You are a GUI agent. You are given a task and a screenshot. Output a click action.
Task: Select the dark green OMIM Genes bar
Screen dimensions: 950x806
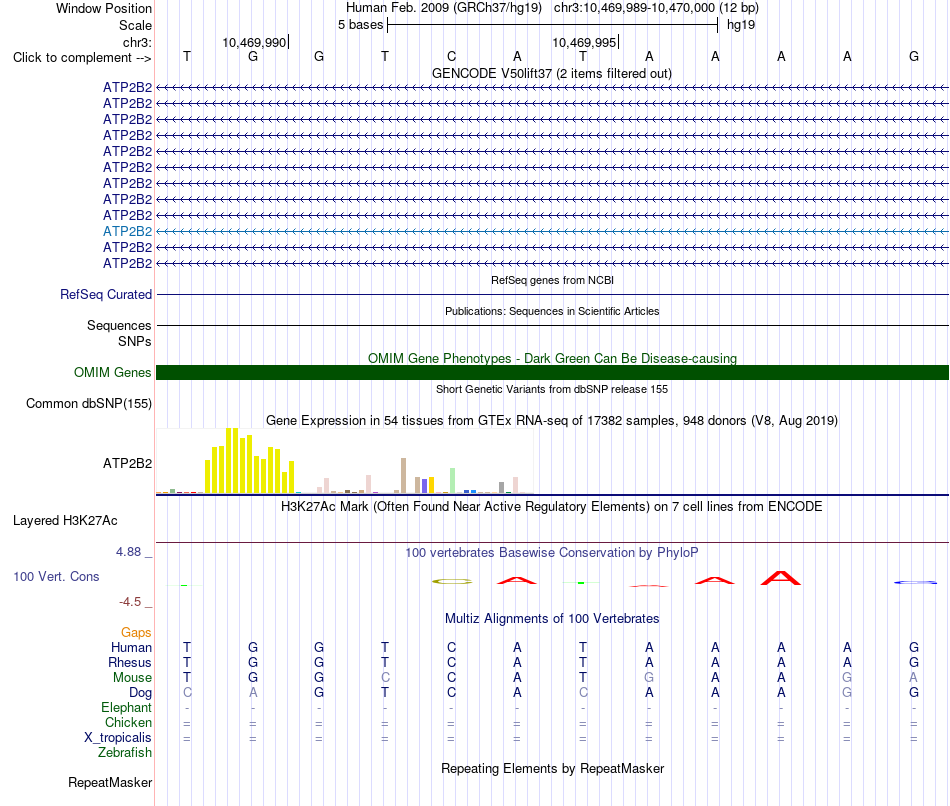[x=552, y=373]
